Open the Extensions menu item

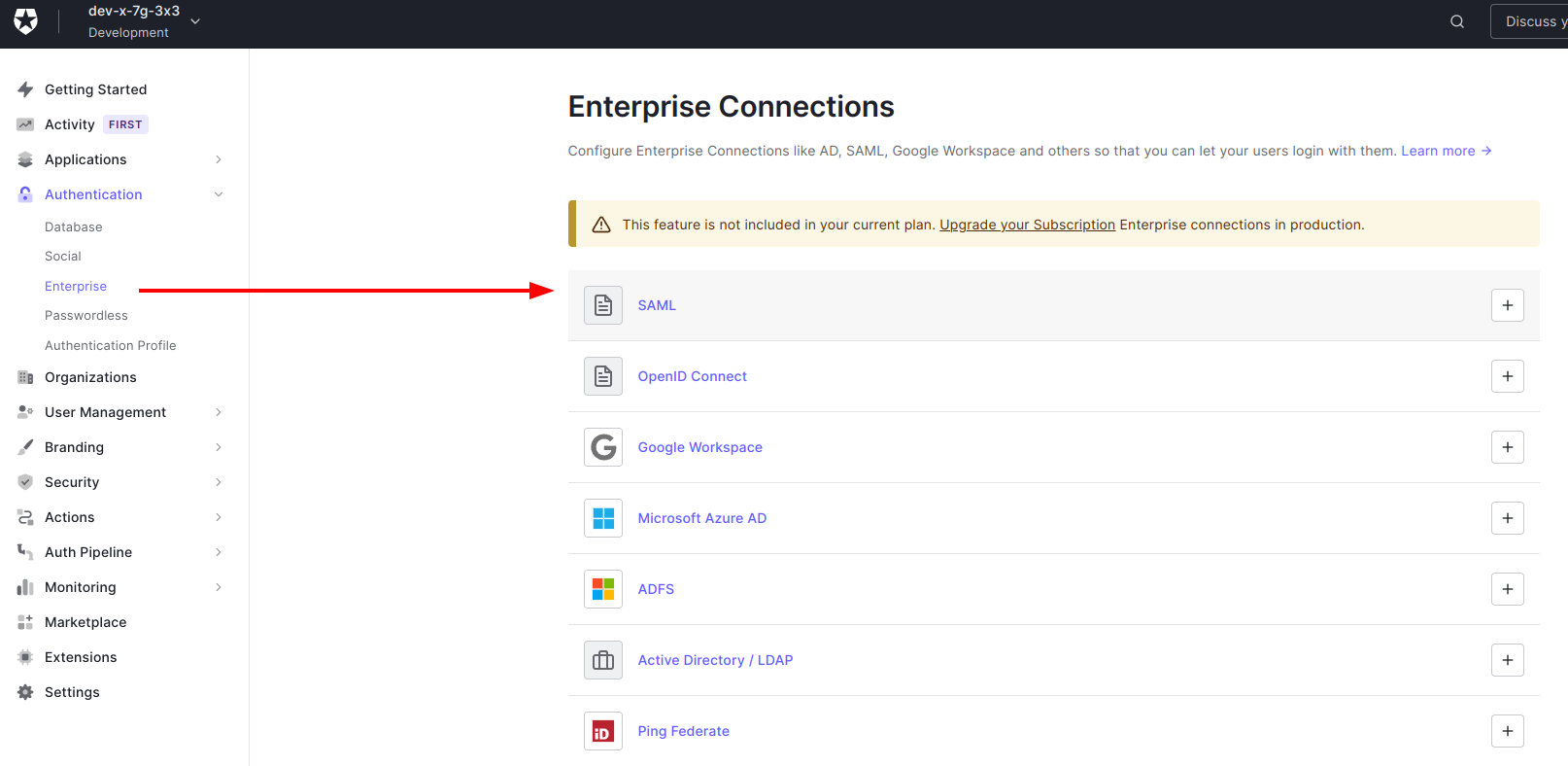click(x=81, y=657)
